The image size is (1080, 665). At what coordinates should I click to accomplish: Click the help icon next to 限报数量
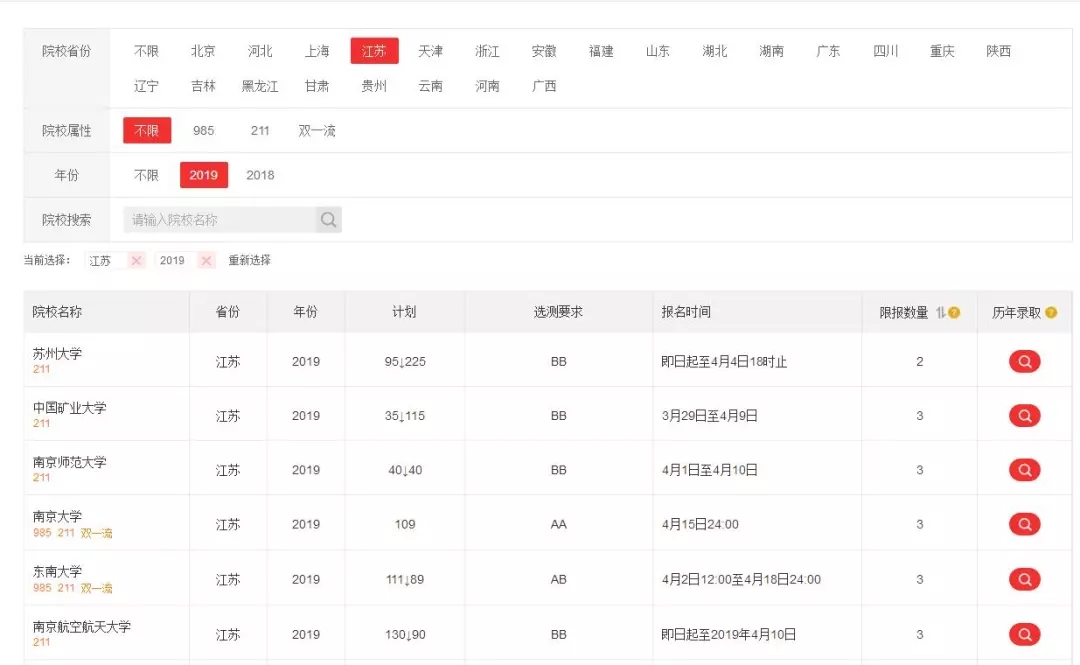coord(954,313)
